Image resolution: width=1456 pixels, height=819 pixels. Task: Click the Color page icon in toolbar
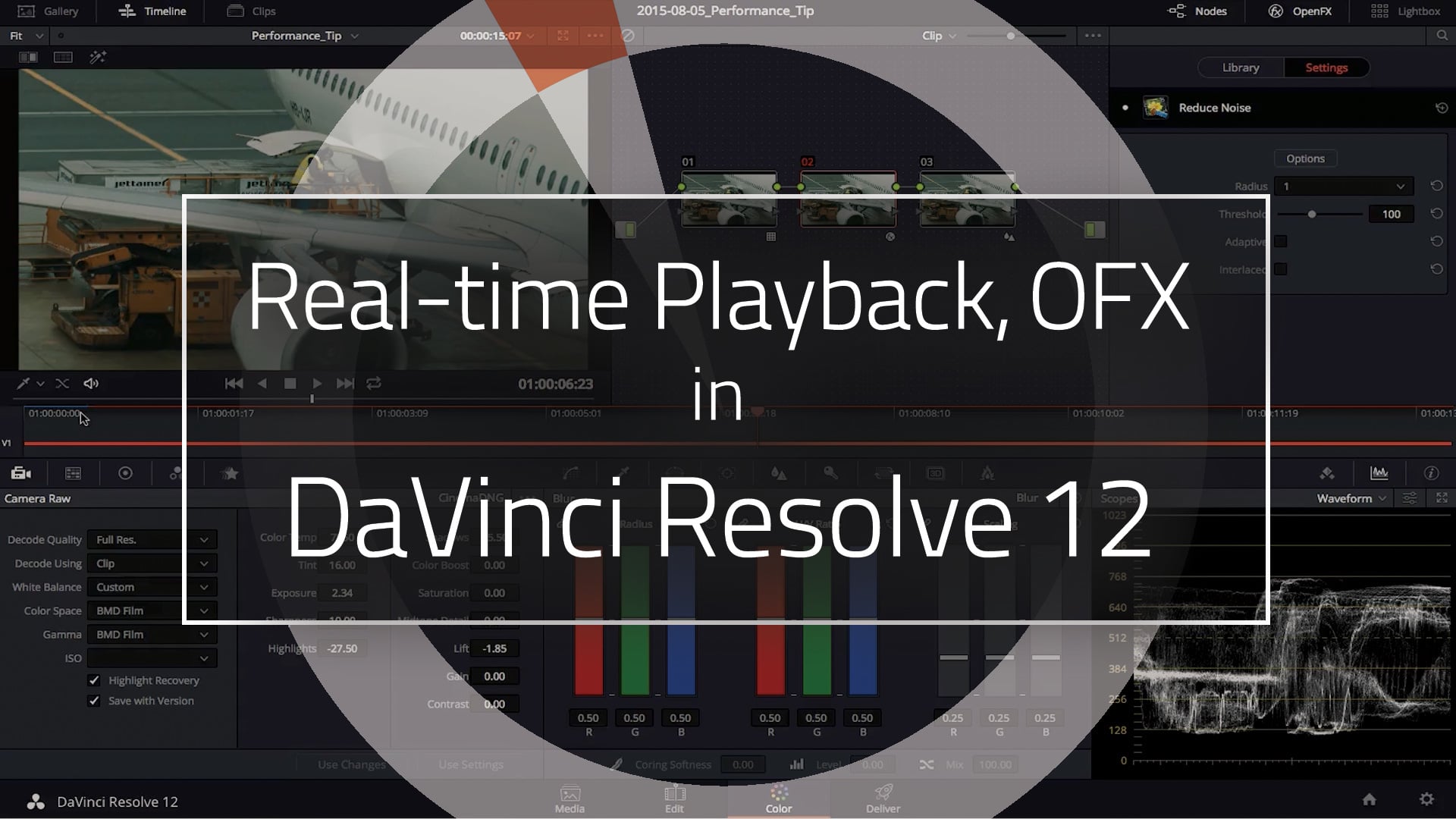pyautogui.click(x=779, y=799)
